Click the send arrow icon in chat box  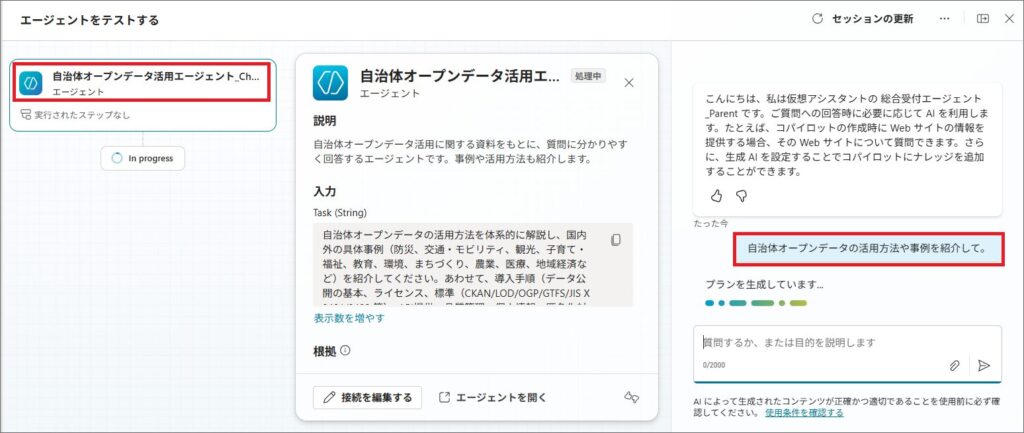[x=984, y=366]
